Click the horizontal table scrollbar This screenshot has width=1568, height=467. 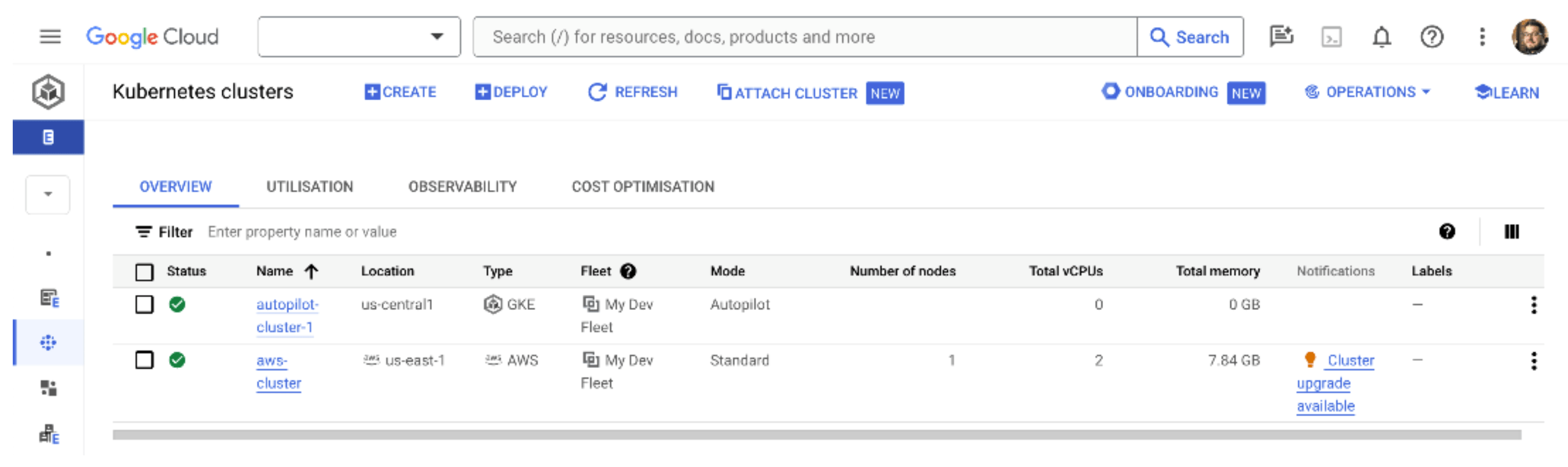(817, 435)
